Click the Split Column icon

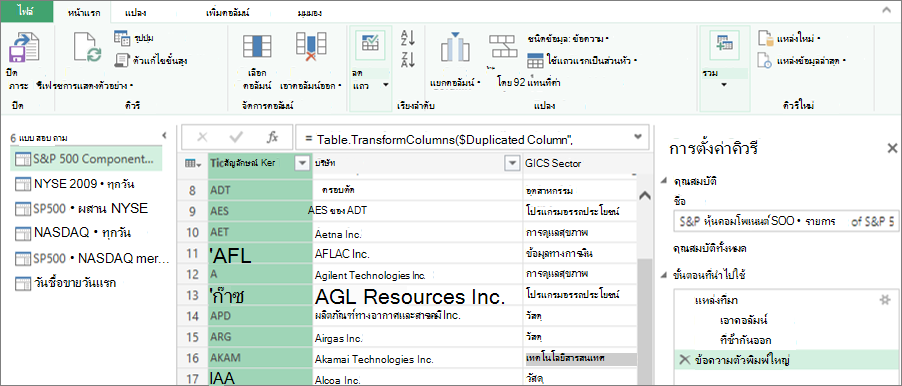tap(455, 48)
